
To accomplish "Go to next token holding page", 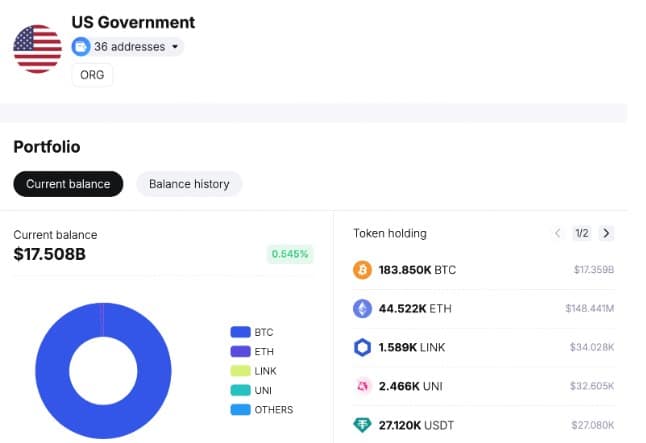I will pos(606,233).
